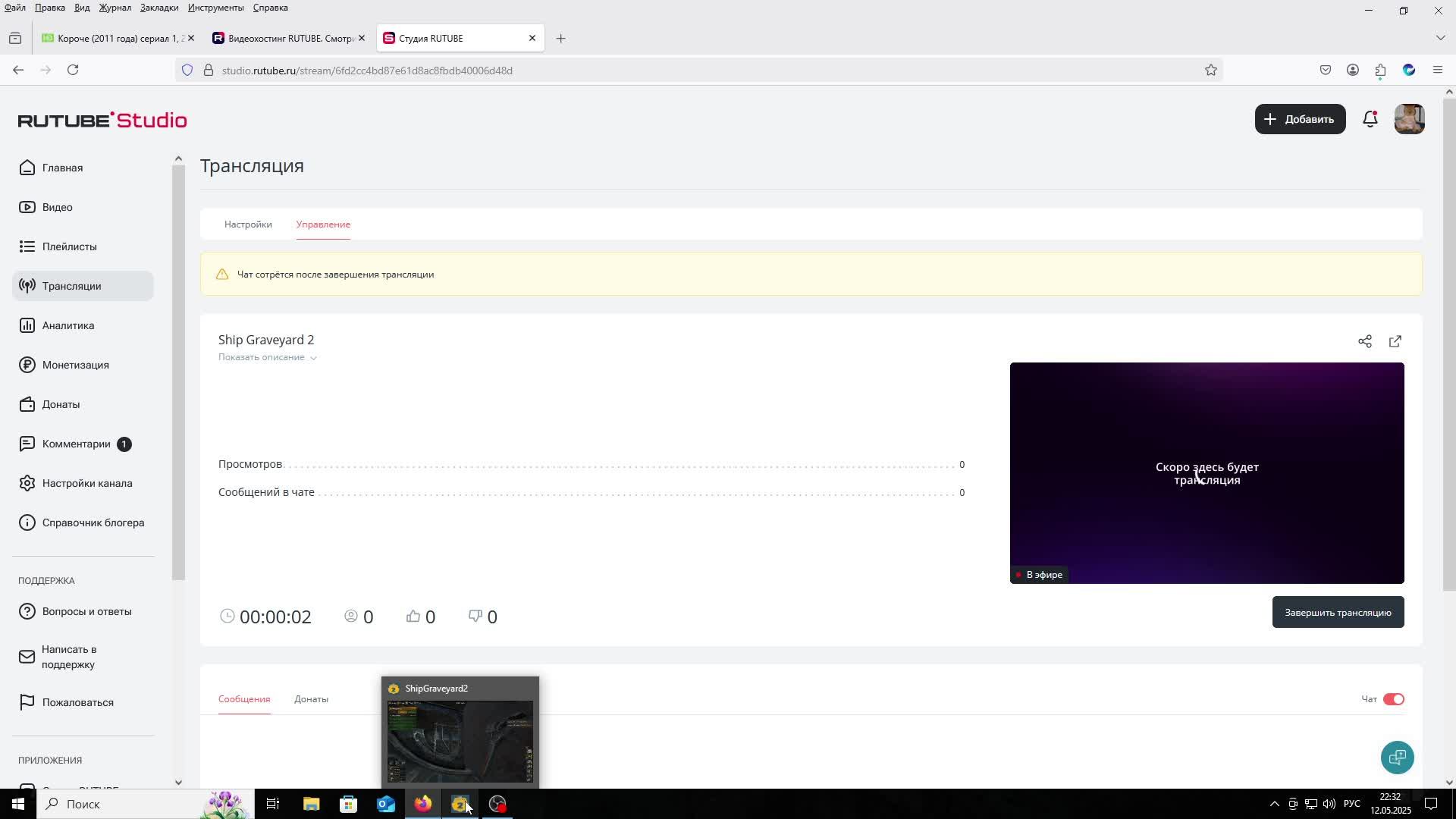The height and width of the screenshot is (819, 1456).
Task: Open the support chat floating button
Action: tap(1397, 757)
